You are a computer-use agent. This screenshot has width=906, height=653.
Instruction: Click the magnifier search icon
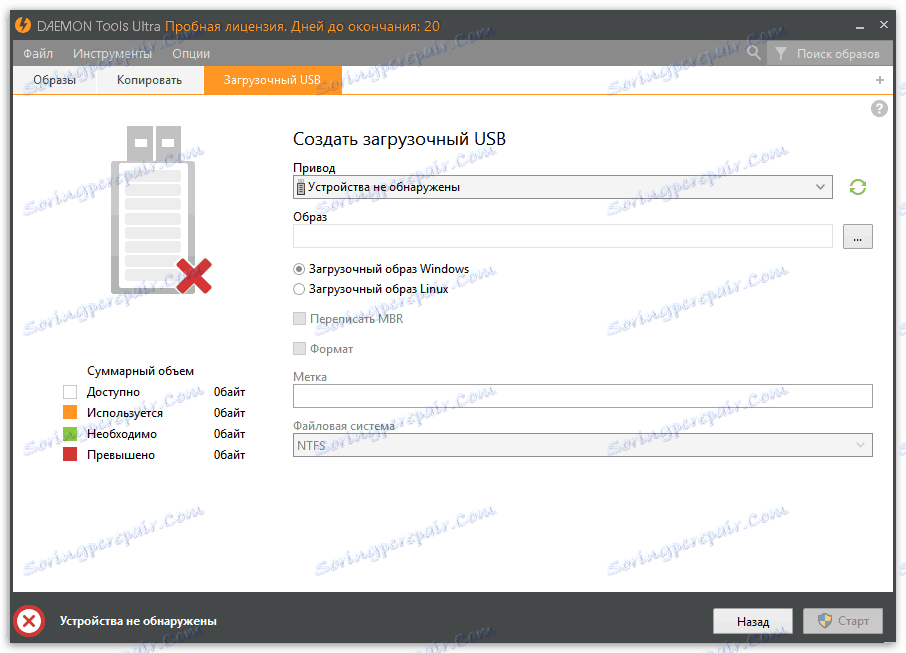click(x=753, y=53)
